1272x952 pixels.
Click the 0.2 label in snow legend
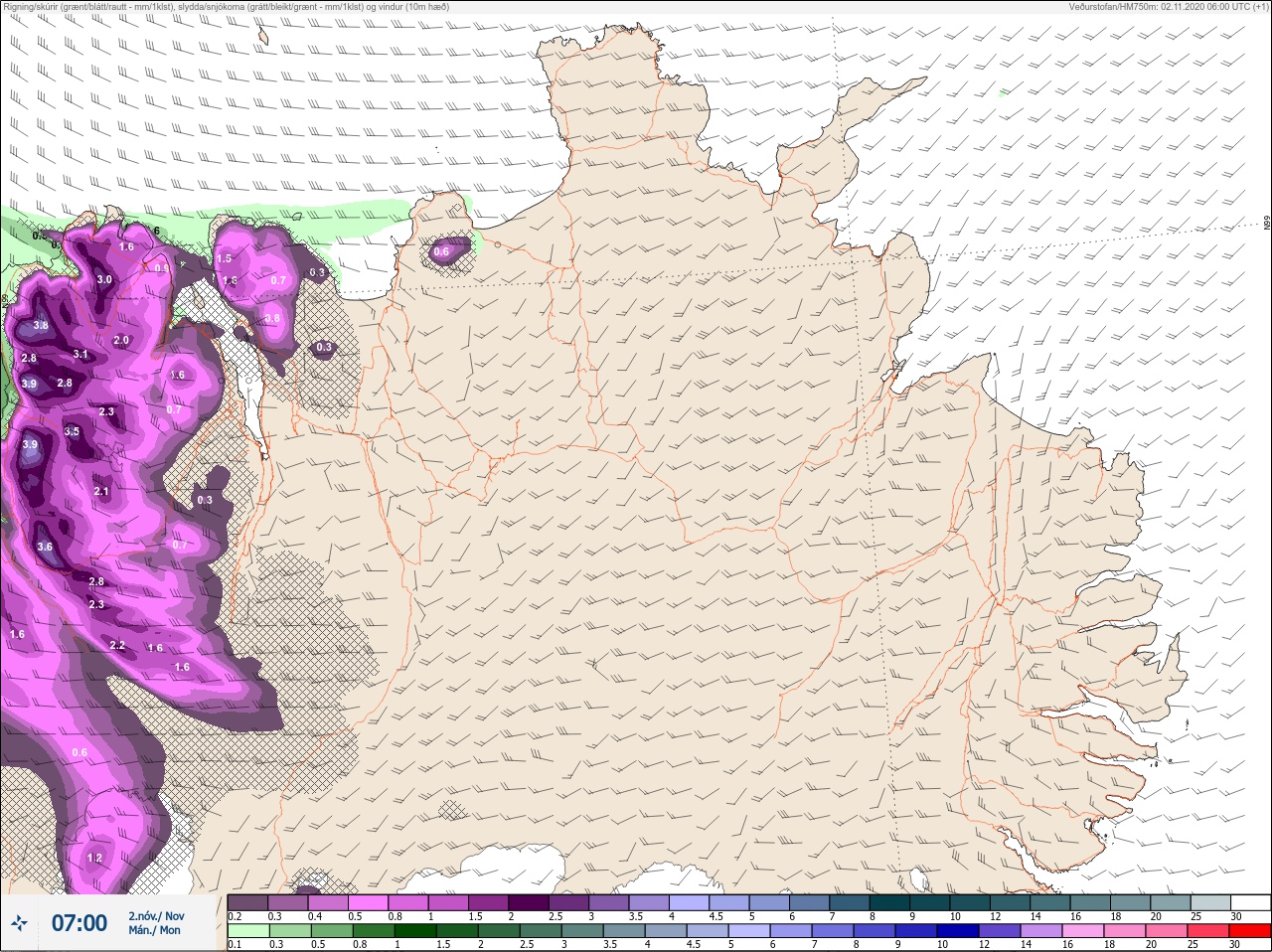[235, 916]
